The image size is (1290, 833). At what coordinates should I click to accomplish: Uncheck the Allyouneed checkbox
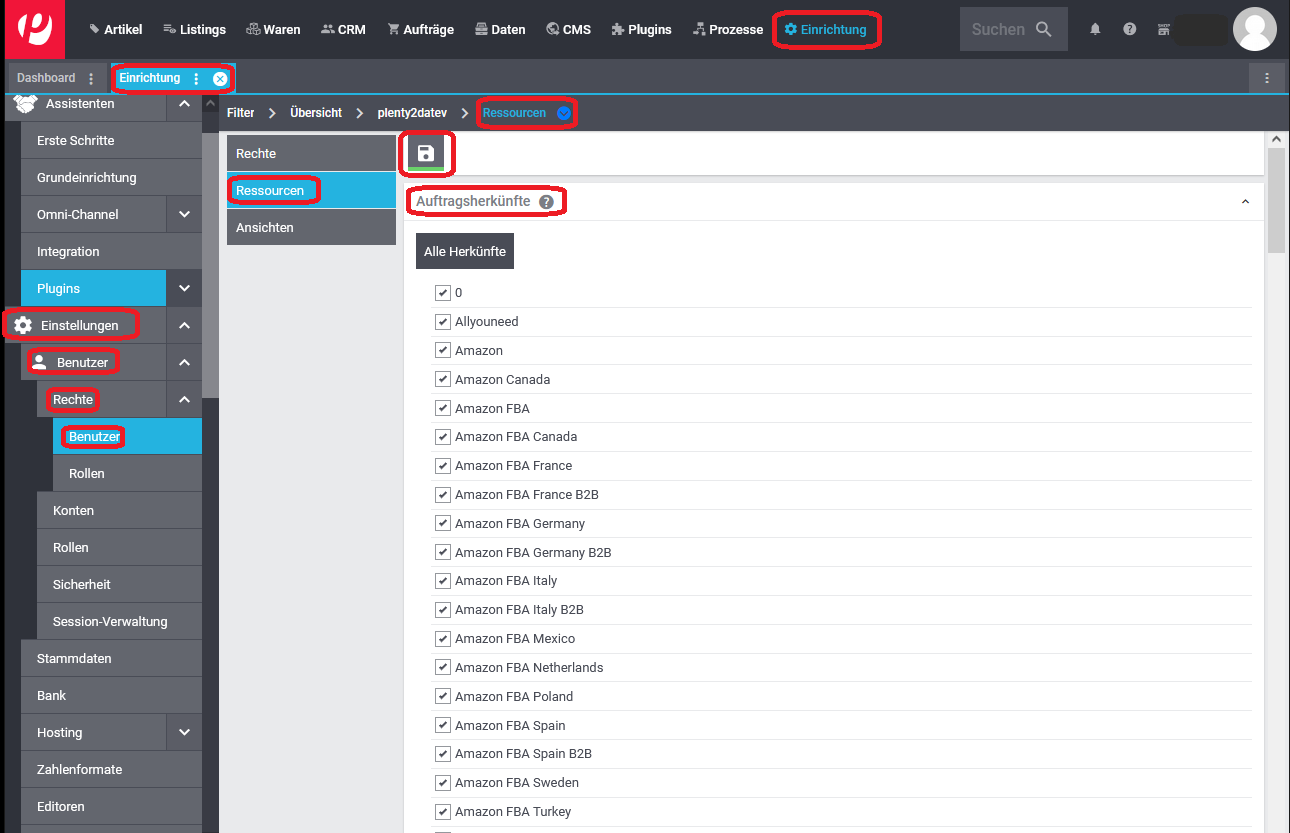(x=442, y=322)
